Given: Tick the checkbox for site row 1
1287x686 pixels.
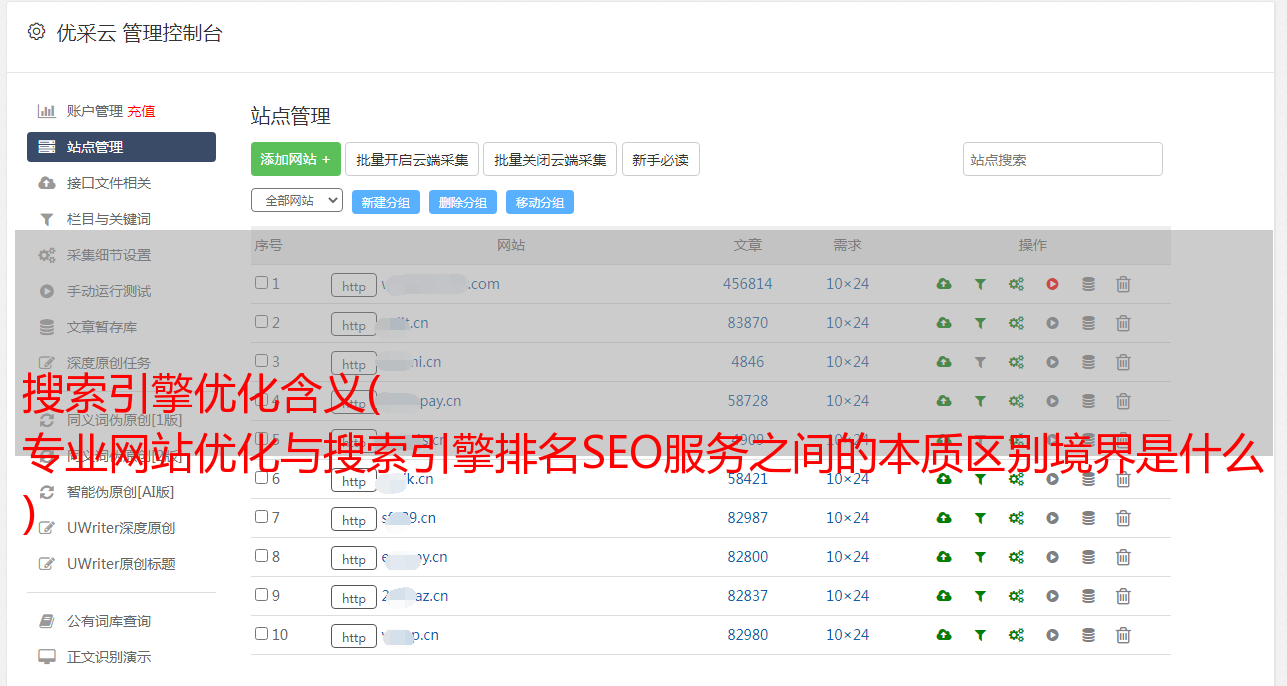Looking at the screenshot, I should (x=261, y=283).
